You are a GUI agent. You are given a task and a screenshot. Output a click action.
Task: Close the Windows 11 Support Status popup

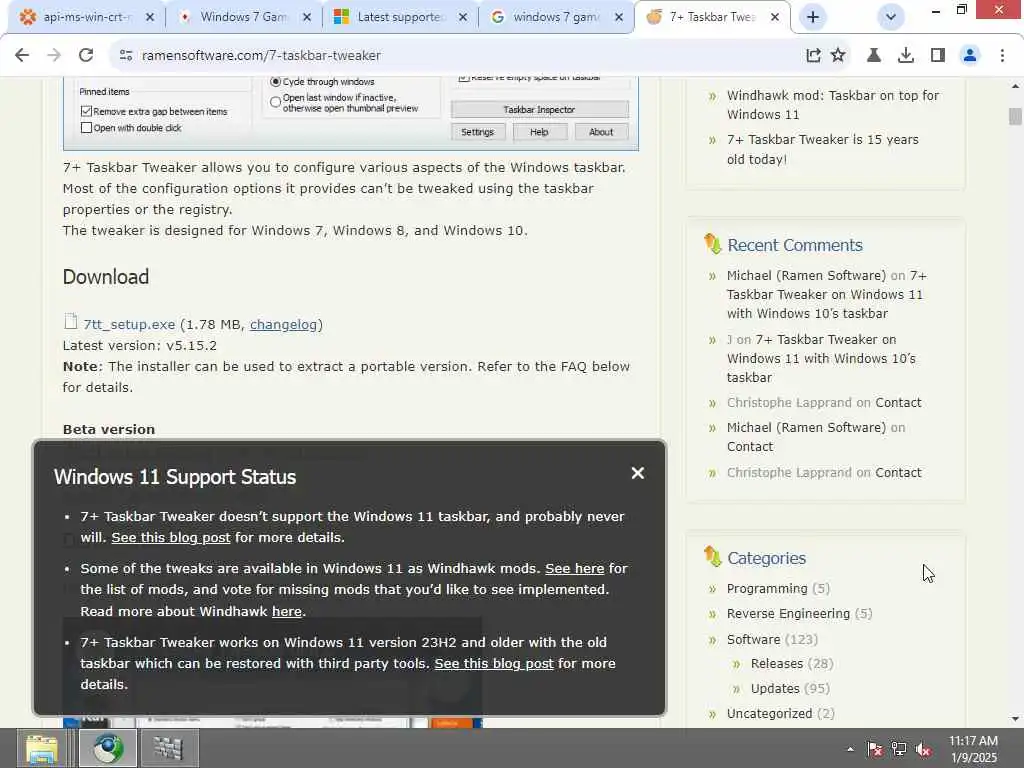(x=638, y=473)
